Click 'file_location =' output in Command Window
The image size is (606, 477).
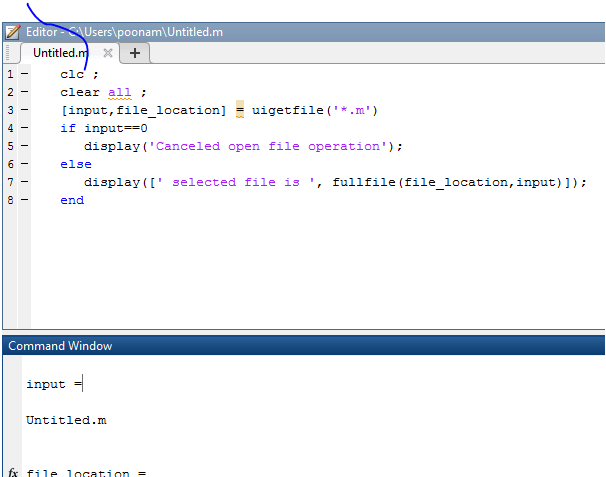[86, 473]
